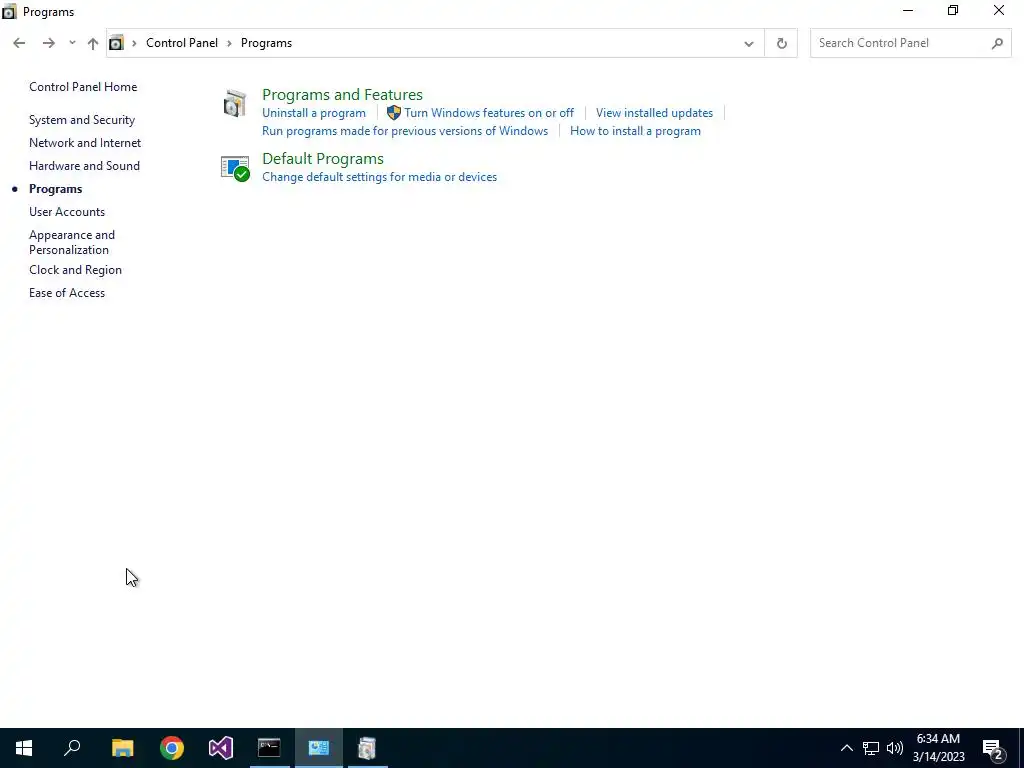
Task: Click the Control Panel icon in address bar
Action: click(x=116, y=43)
